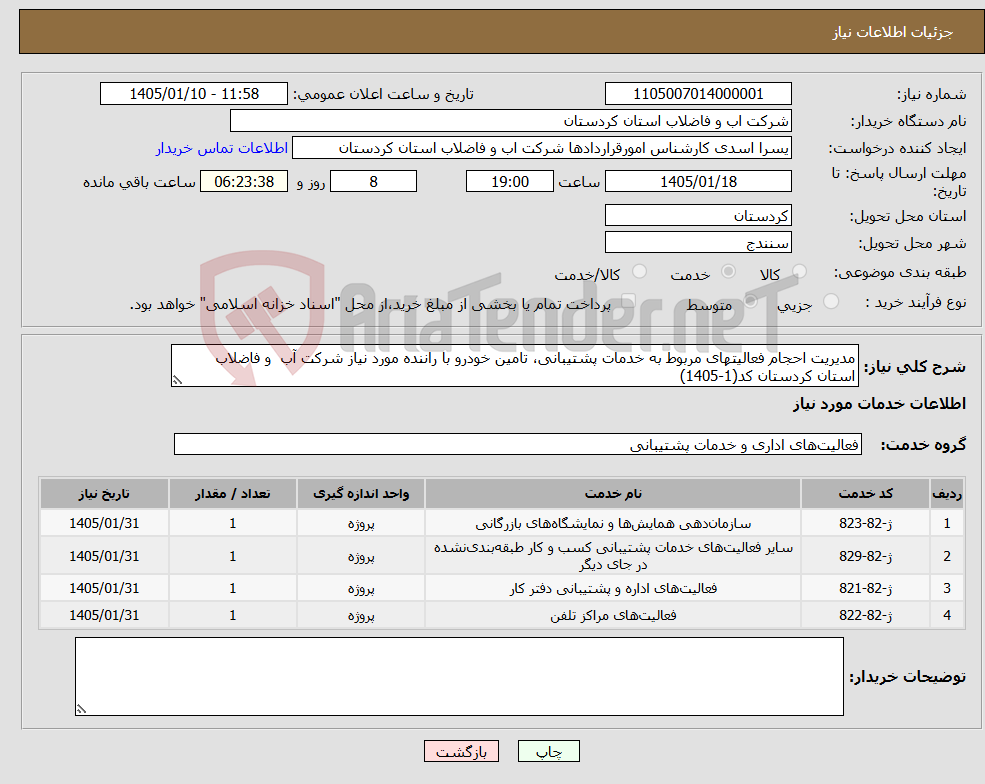Click service code ژ-82-821

click(865, 589)
